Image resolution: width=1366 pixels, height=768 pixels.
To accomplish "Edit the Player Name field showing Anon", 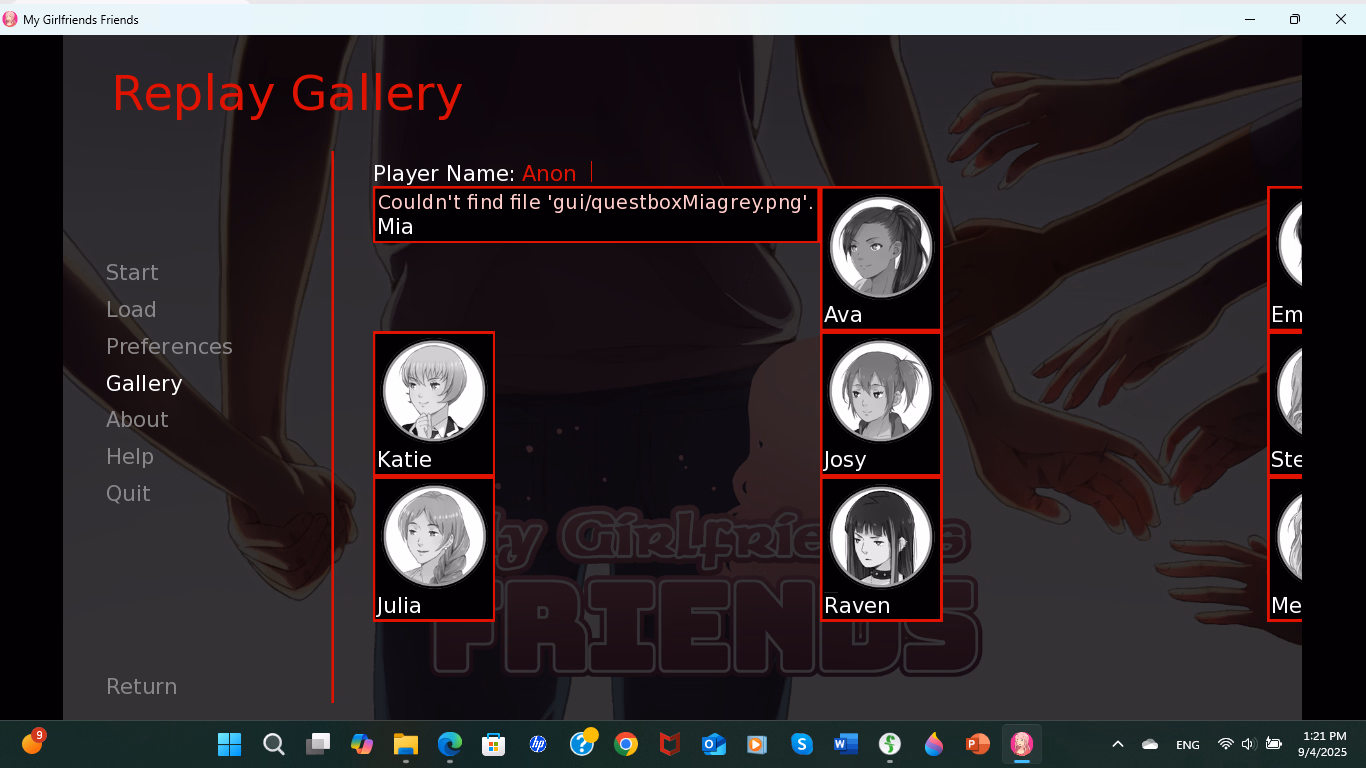I will click(549, 173).
